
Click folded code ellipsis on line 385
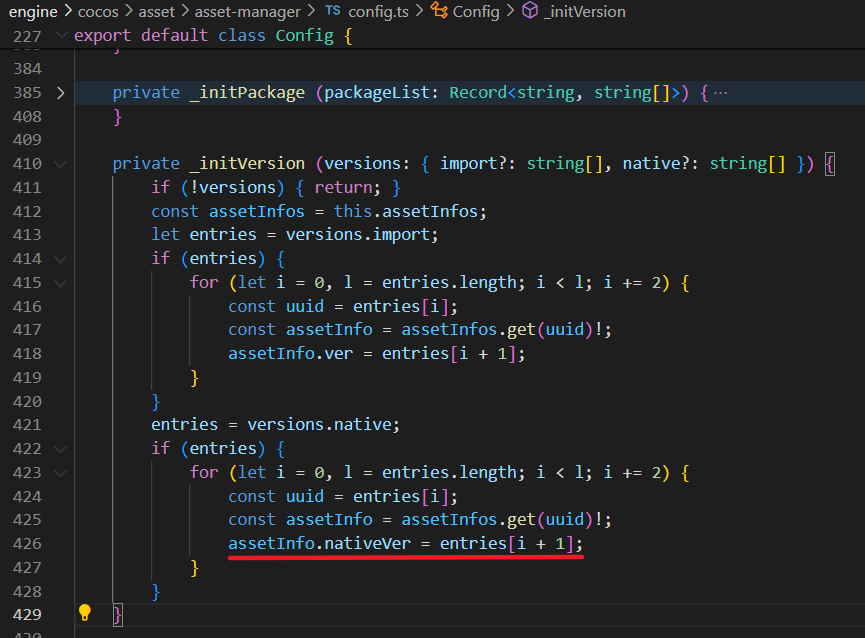coord(720,93)
